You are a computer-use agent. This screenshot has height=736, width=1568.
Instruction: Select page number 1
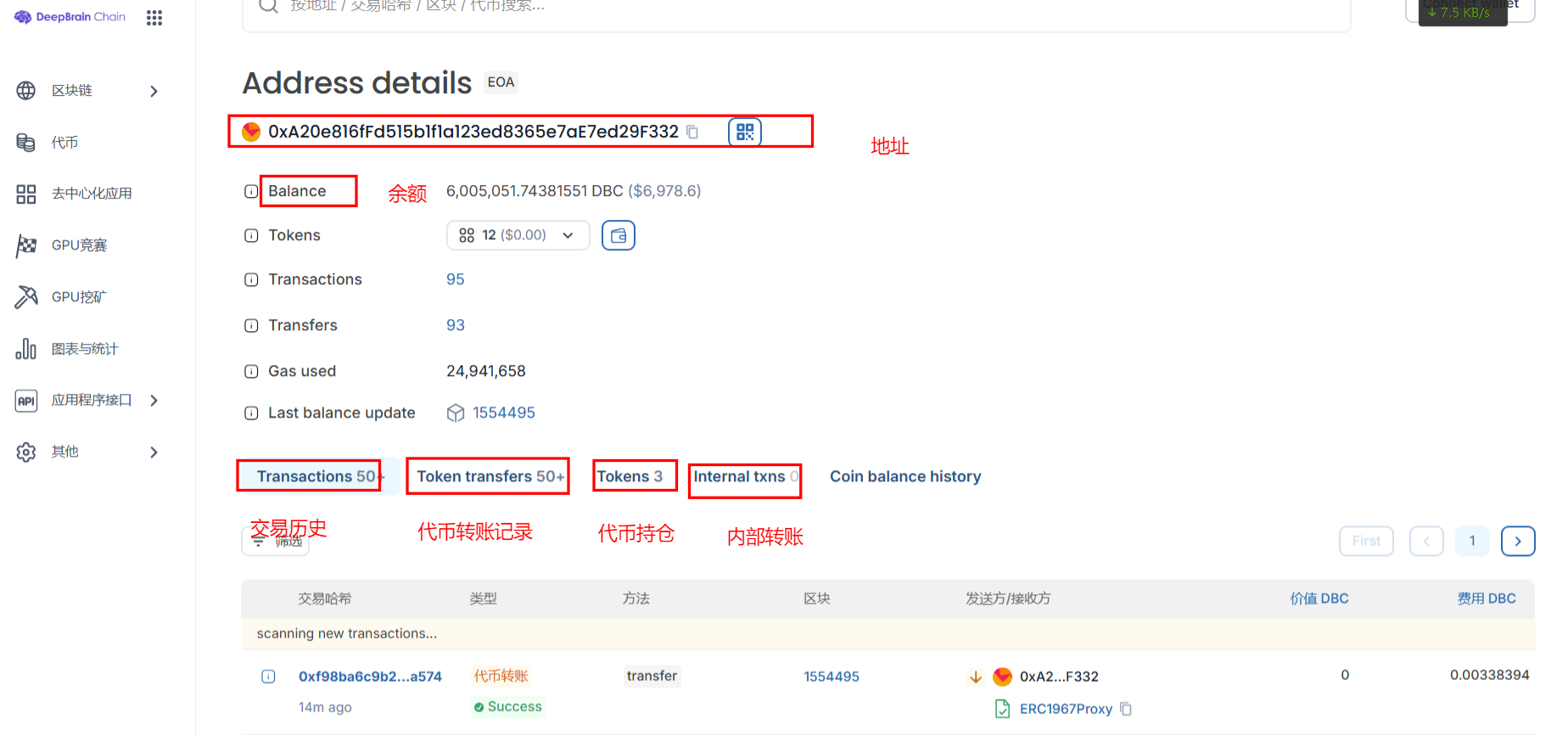(1472, 541)
